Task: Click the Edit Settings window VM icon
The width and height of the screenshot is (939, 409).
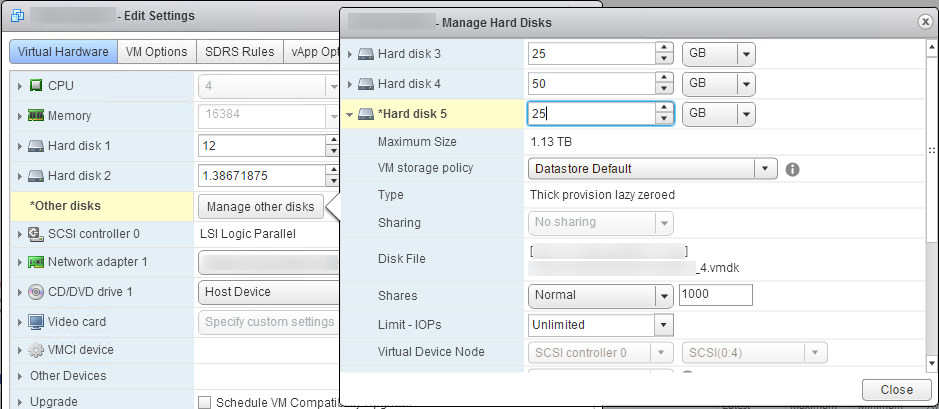Action: coord(18,16)
